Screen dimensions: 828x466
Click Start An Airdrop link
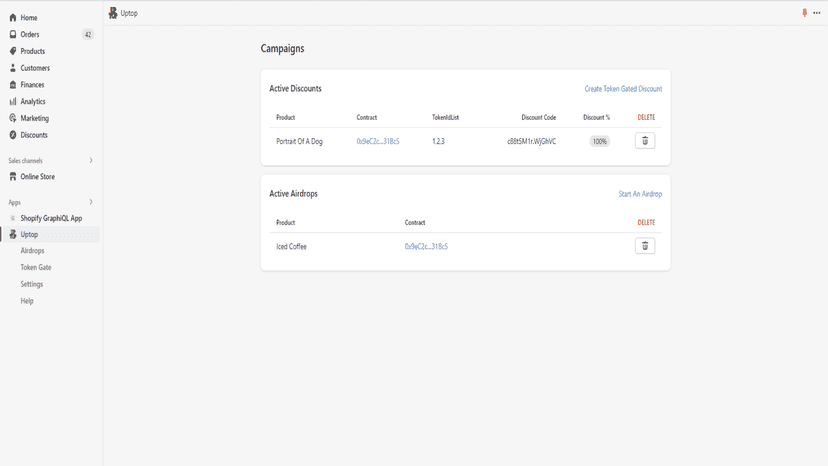[640, 194]
